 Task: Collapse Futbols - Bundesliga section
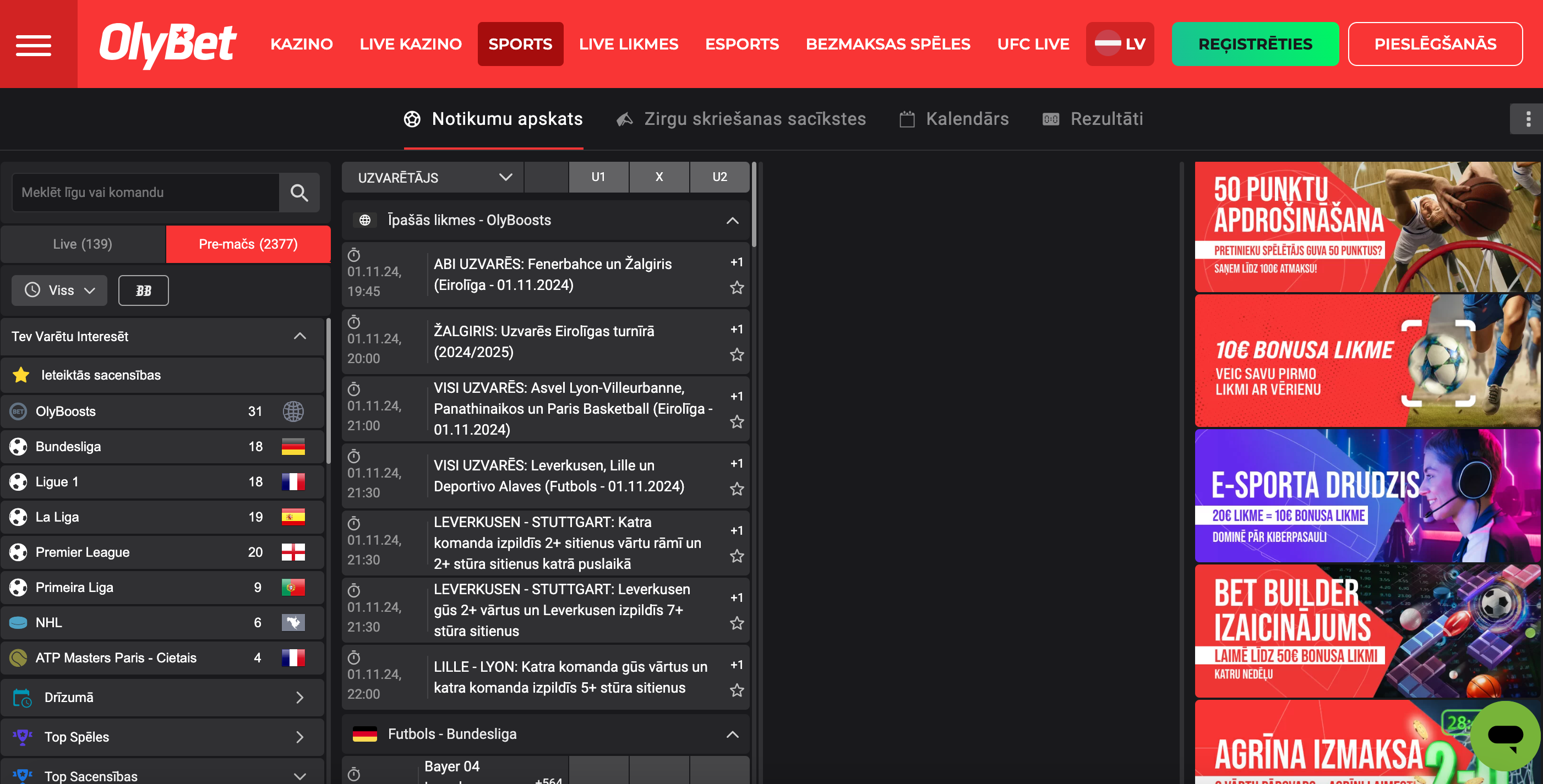pos(732,734)
